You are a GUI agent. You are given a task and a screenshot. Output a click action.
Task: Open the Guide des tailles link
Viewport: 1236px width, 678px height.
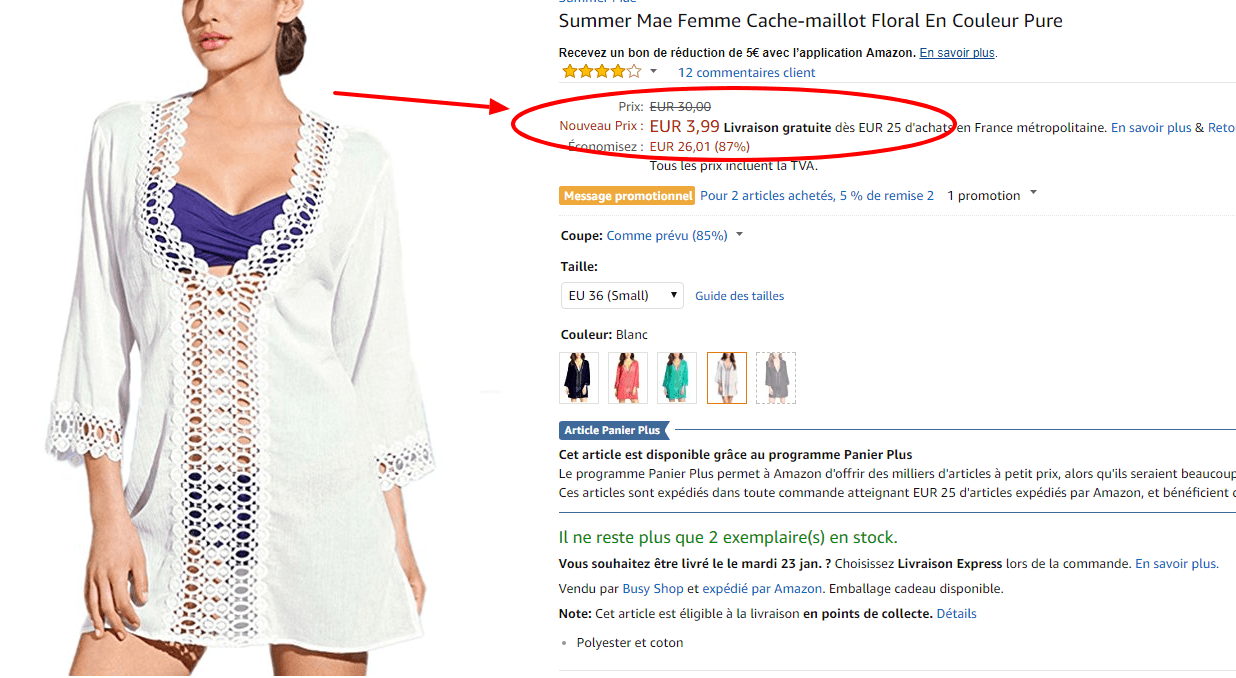pyautogui.click(x=739, y=296)
